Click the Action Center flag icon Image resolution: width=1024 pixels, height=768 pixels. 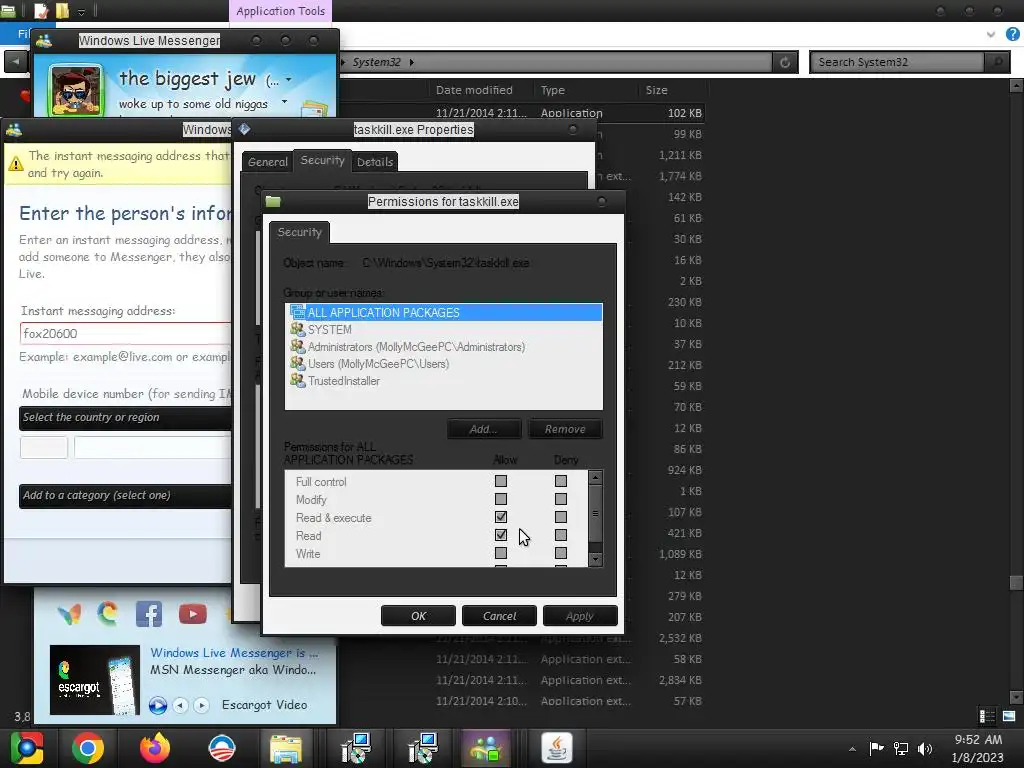tap(876, 748)
